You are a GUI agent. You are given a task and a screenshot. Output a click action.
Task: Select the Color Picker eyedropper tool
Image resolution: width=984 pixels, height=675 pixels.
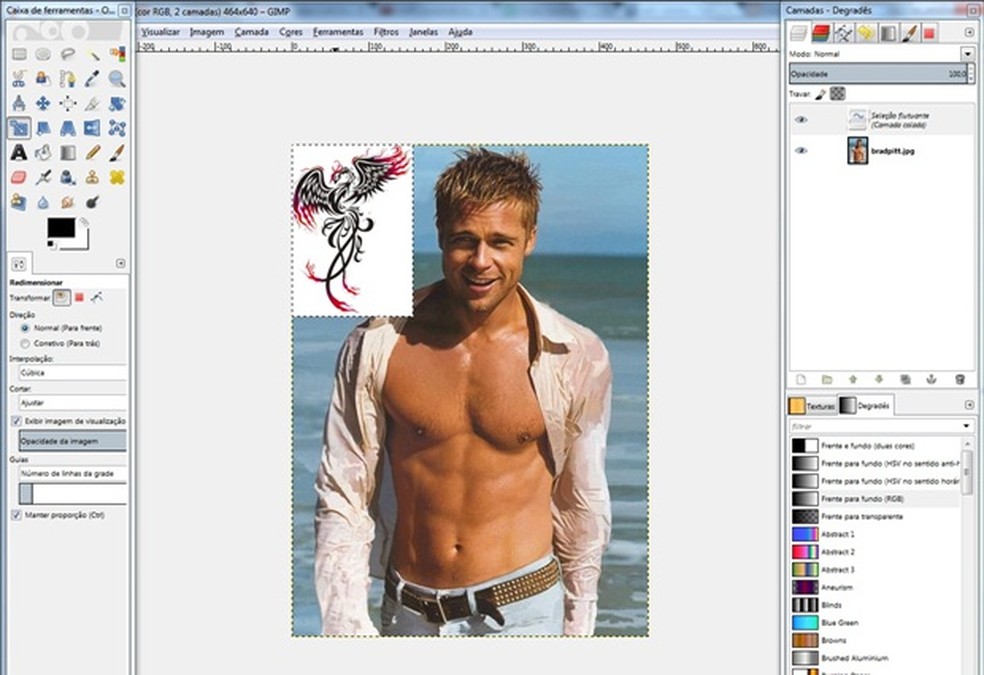pyautogui.click(x=92, y=79)
